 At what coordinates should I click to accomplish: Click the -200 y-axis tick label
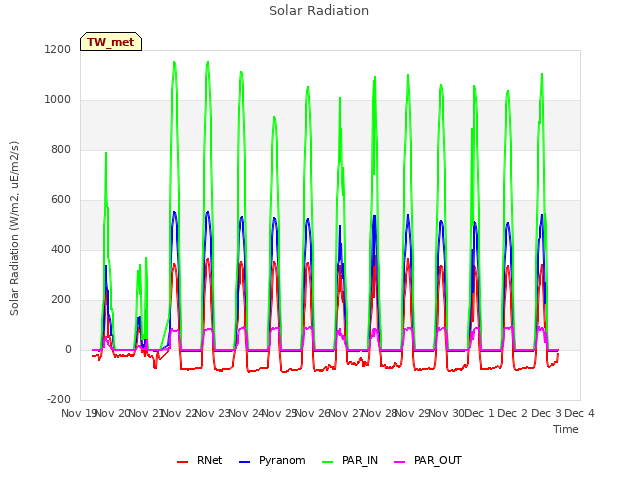point(59,399)
